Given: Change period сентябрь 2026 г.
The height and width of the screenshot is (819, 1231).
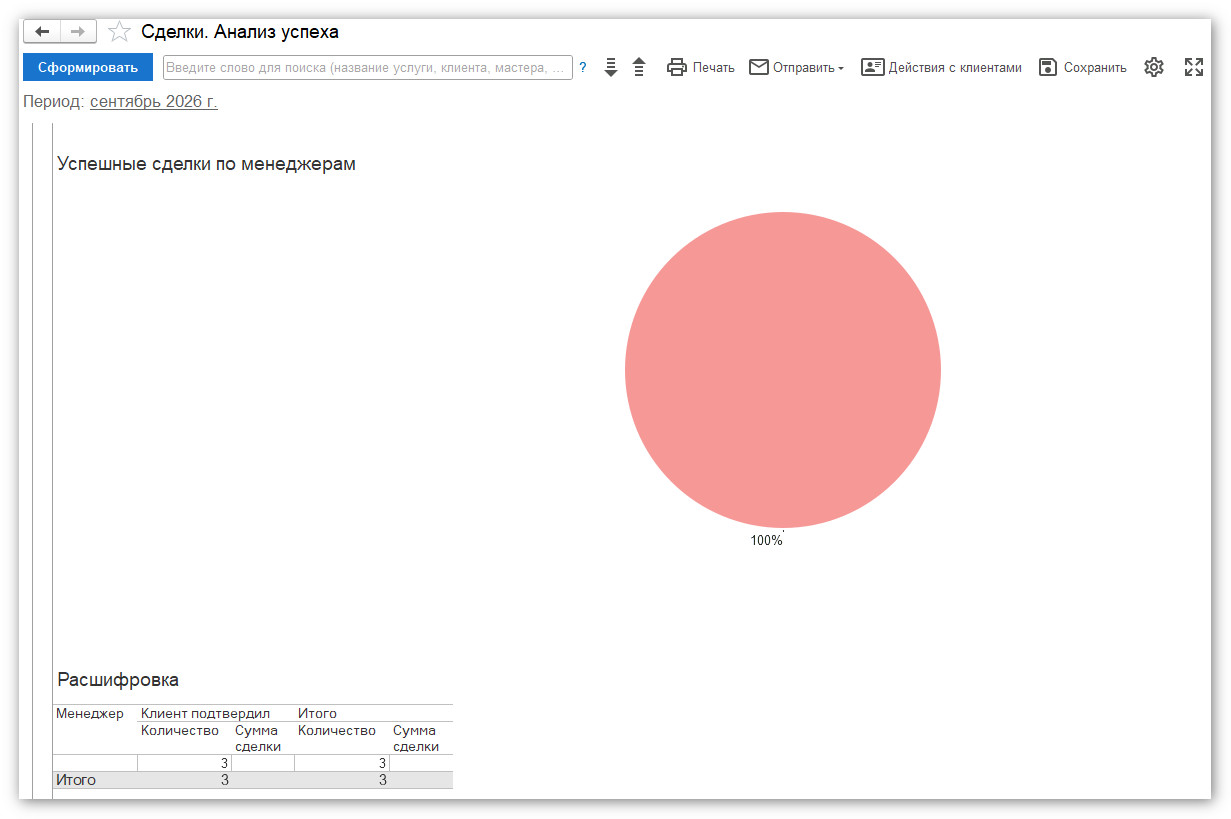Looking at the screenshot, I should 154,102.
